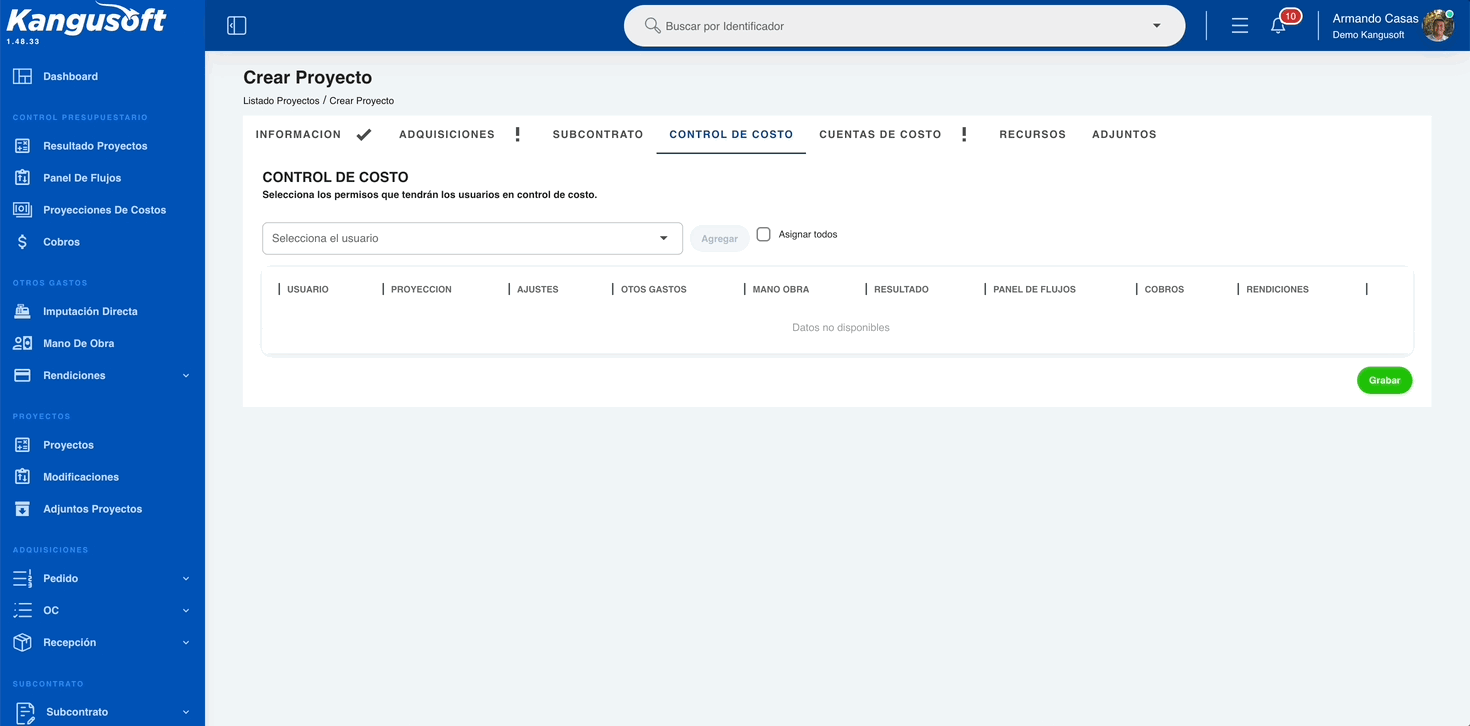The image size is (1470, 726).
Task: Open Adjuntos Proyectos menu label
Action: [x=92, y=509]
